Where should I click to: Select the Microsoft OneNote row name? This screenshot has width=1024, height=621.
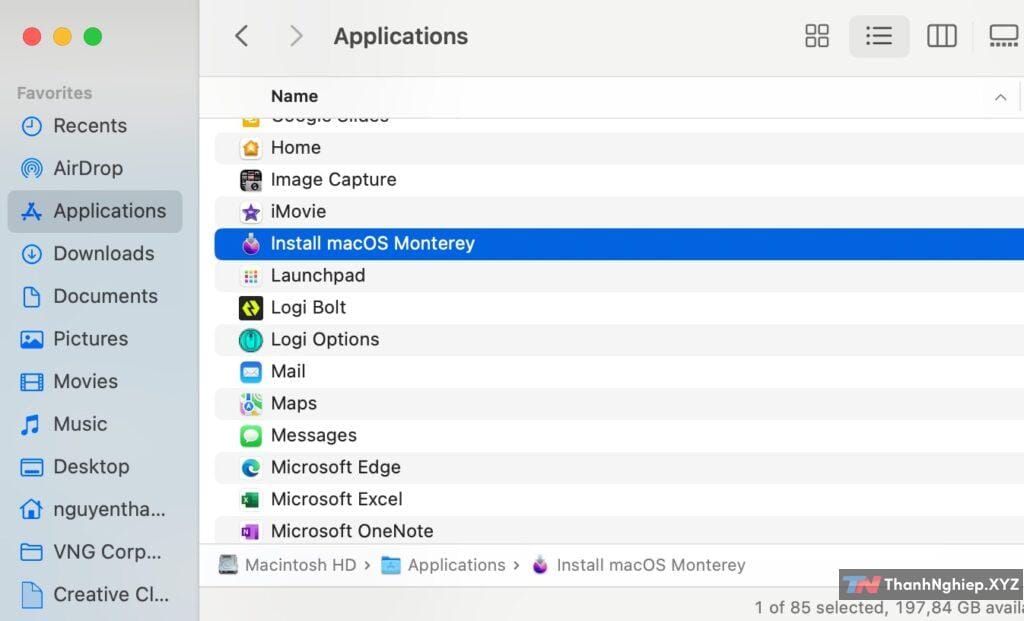coord(352,532)
